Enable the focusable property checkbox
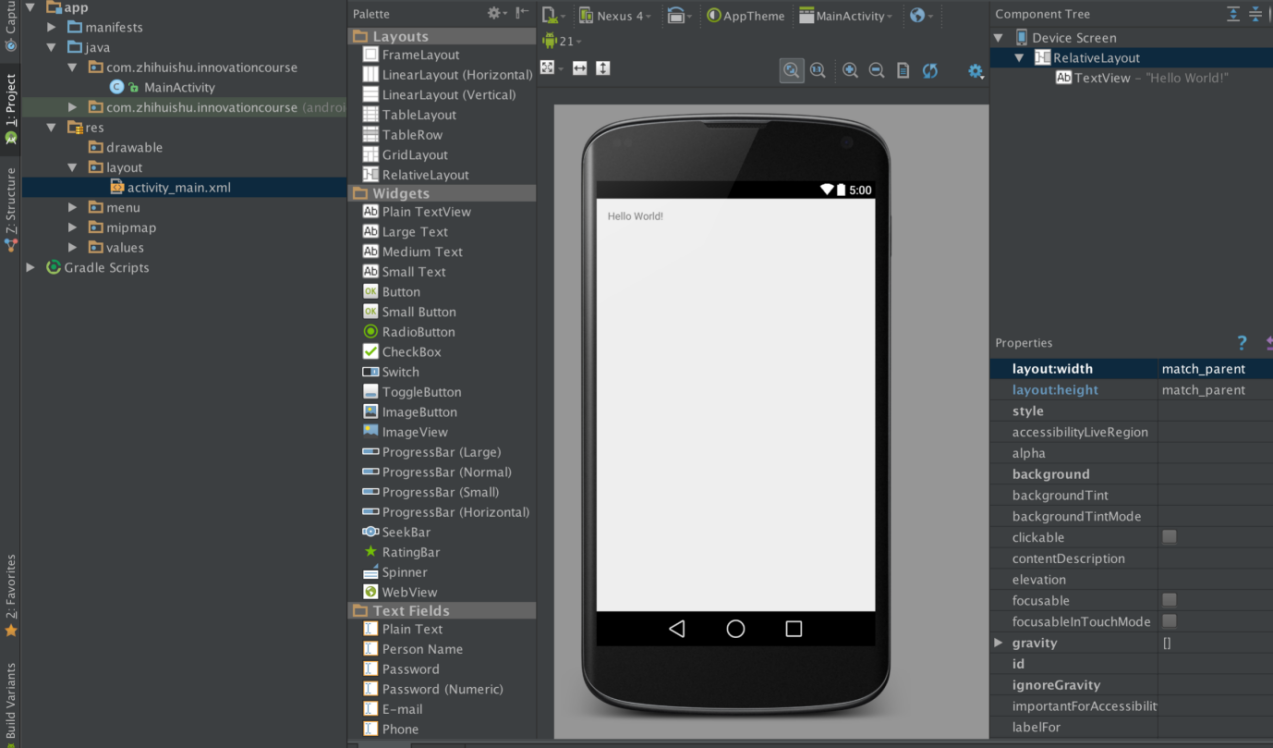1273x748 pixels. pyautogui.click(x=1169, y=600)
